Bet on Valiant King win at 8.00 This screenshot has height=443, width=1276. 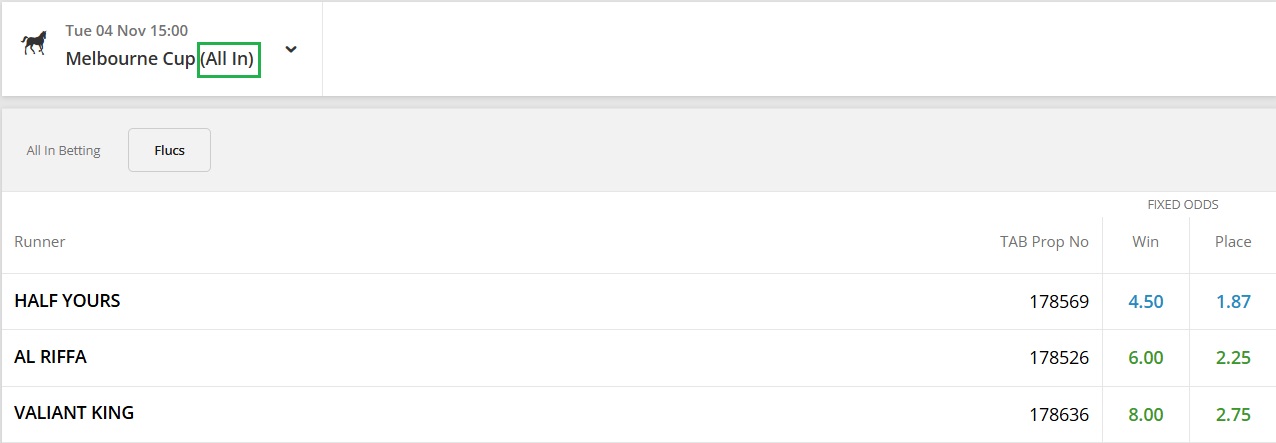[x=1146, y=414]
